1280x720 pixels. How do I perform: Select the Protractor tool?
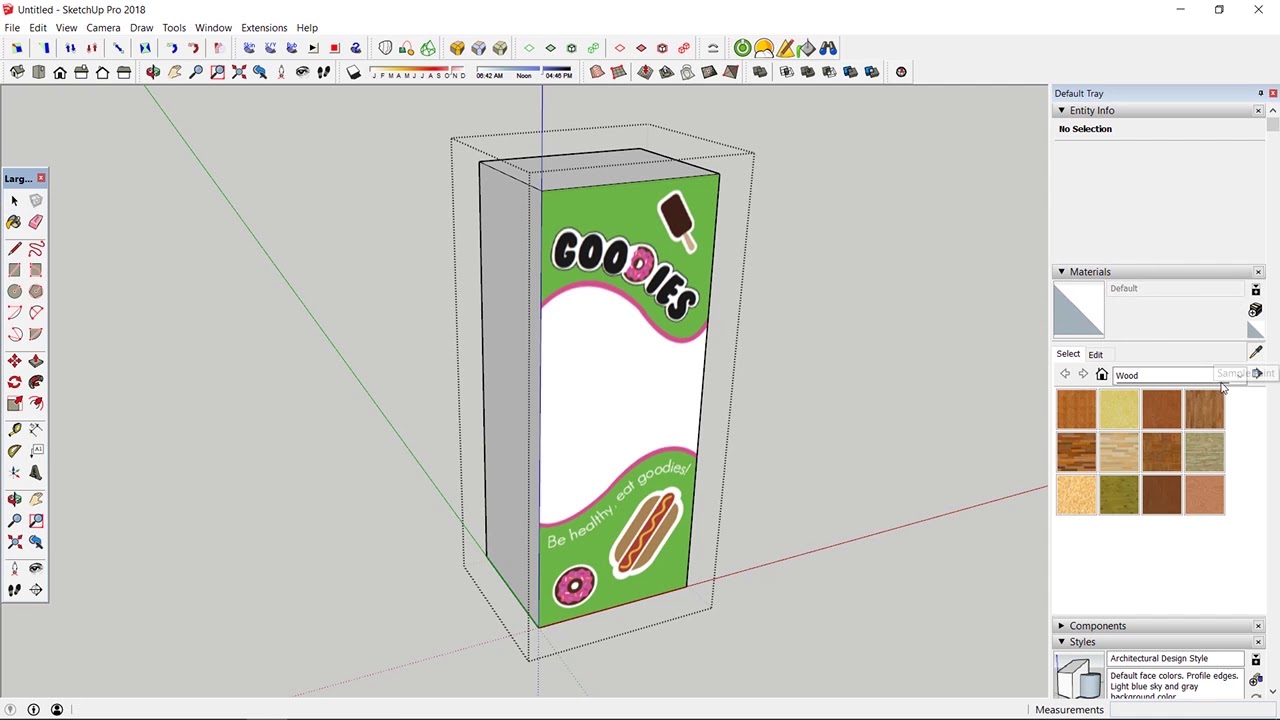[14, 451]
